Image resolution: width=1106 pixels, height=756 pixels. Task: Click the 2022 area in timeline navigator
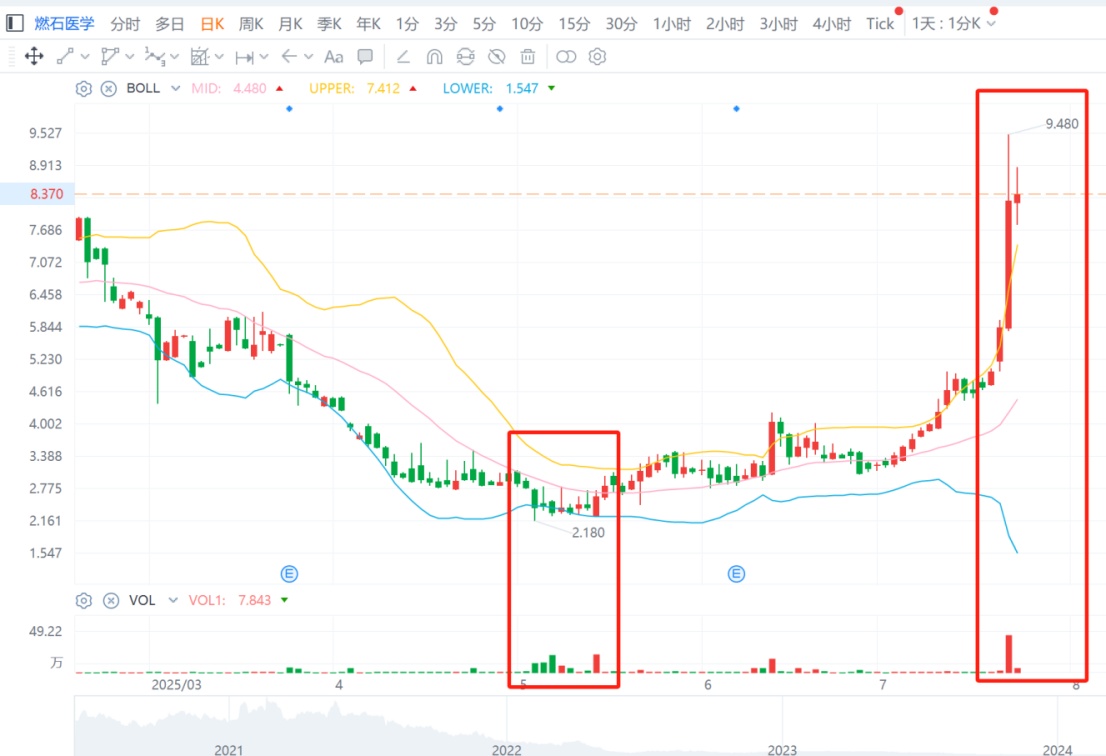tap(506, 750)
